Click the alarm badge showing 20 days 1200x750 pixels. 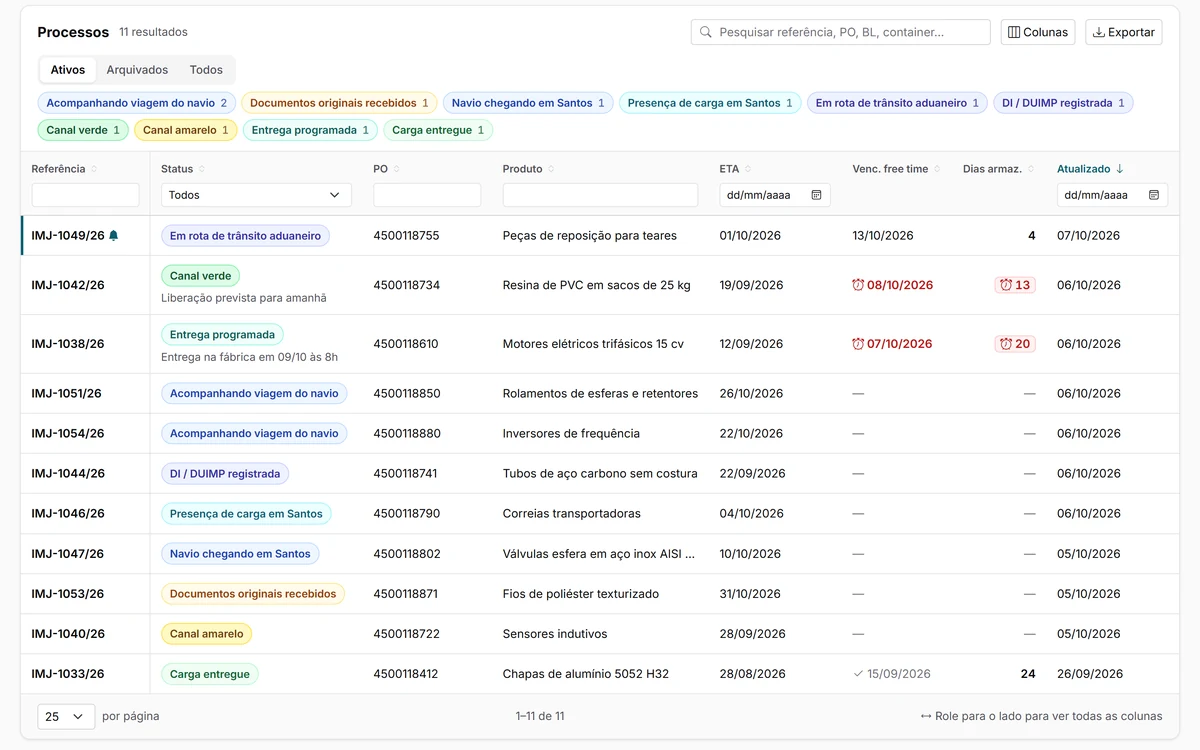click(x=1015, y=344)
